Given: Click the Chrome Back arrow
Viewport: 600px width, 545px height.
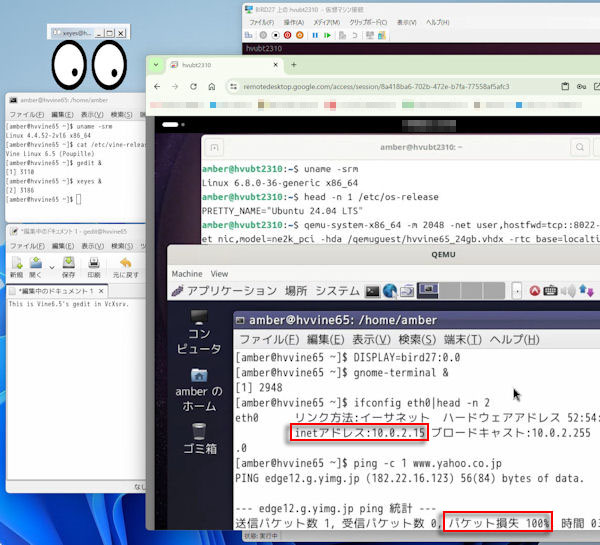Looking at the screenshot, I should [157, 86].
